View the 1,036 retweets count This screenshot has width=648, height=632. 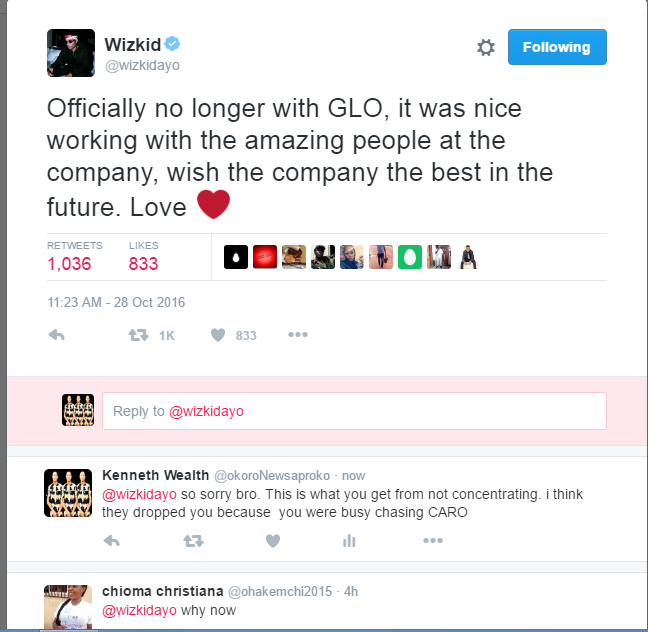click(69, 264)
